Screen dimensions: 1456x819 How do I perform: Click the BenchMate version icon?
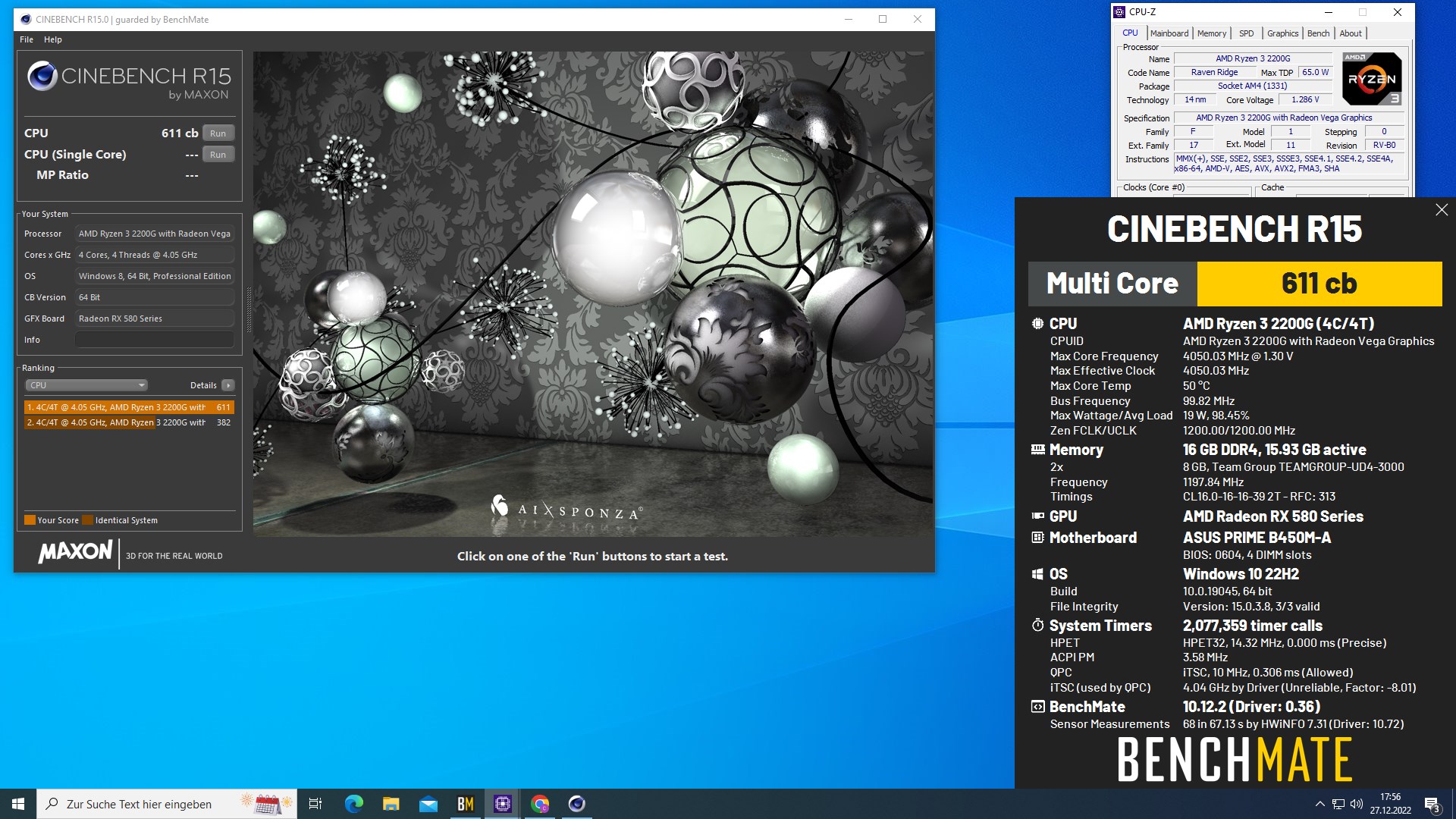point(1037,707)
